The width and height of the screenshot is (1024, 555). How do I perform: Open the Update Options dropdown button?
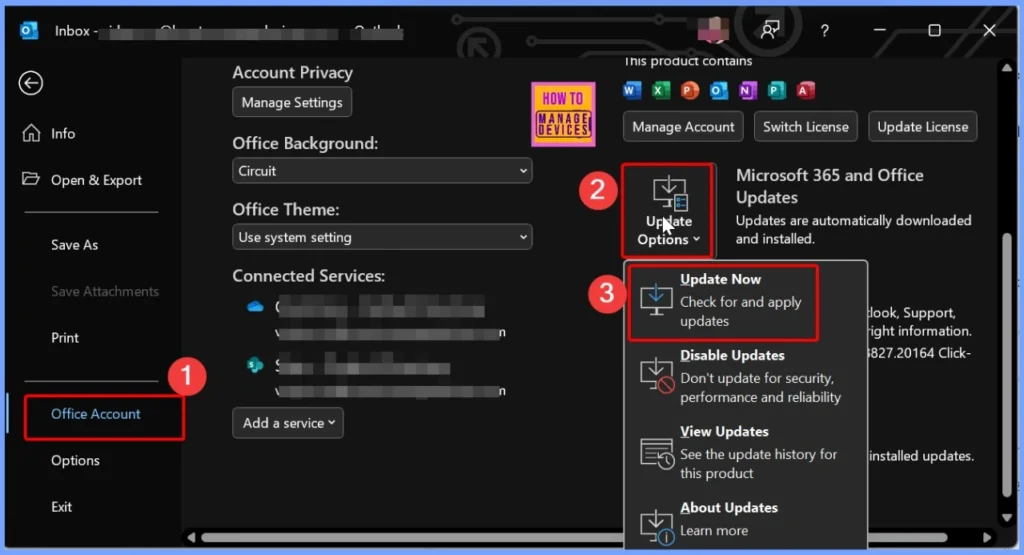coord(668,211)
